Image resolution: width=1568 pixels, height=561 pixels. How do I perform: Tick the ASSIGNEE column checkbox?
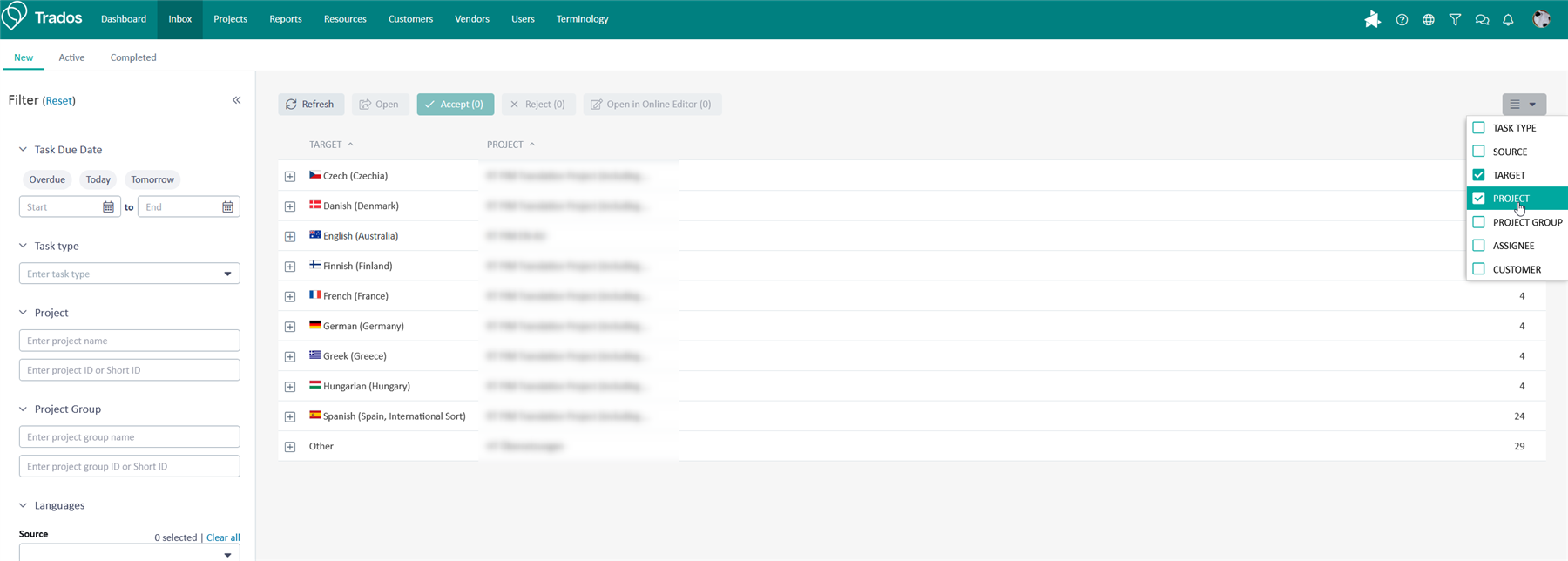[x=1478, y=246]
